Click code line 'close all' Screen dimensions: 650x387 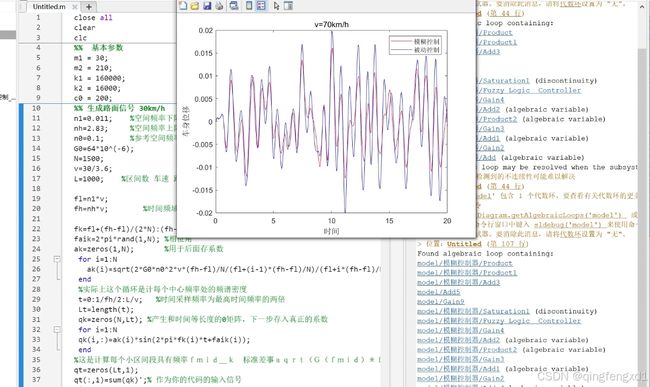[x=93, y=17]
